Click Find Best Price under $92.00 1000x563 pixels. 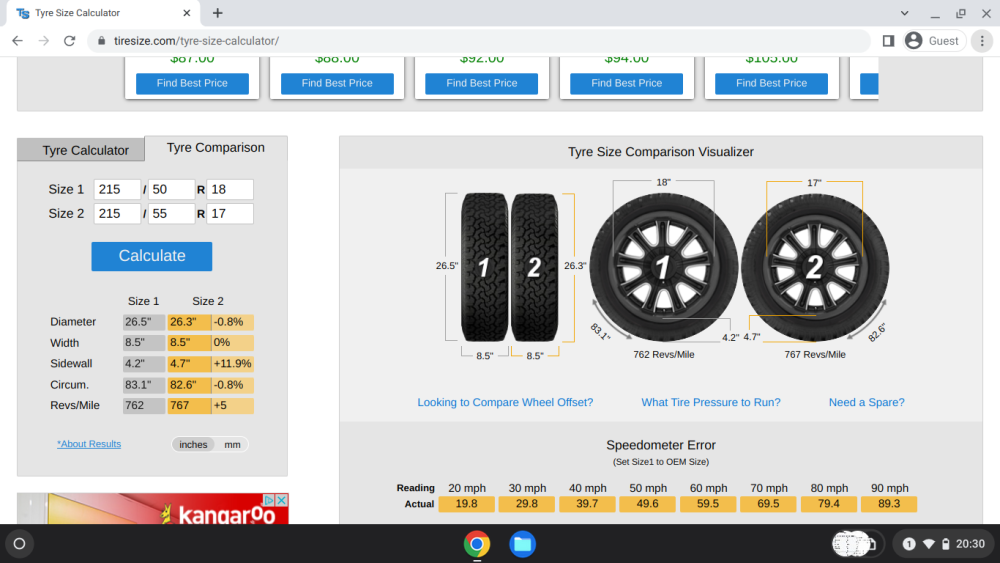click(x=482, y=84)
